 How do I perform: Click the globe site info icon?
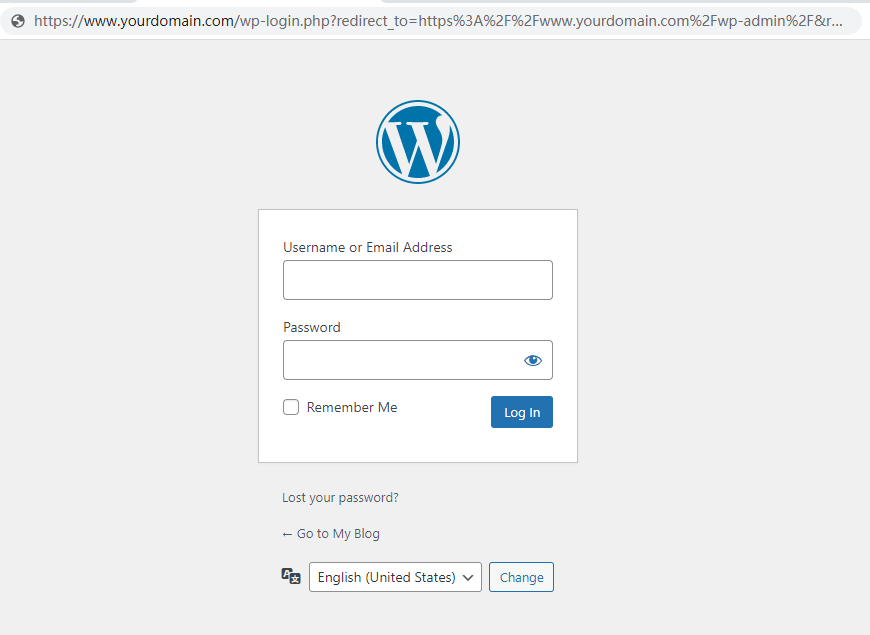(17, 20)
